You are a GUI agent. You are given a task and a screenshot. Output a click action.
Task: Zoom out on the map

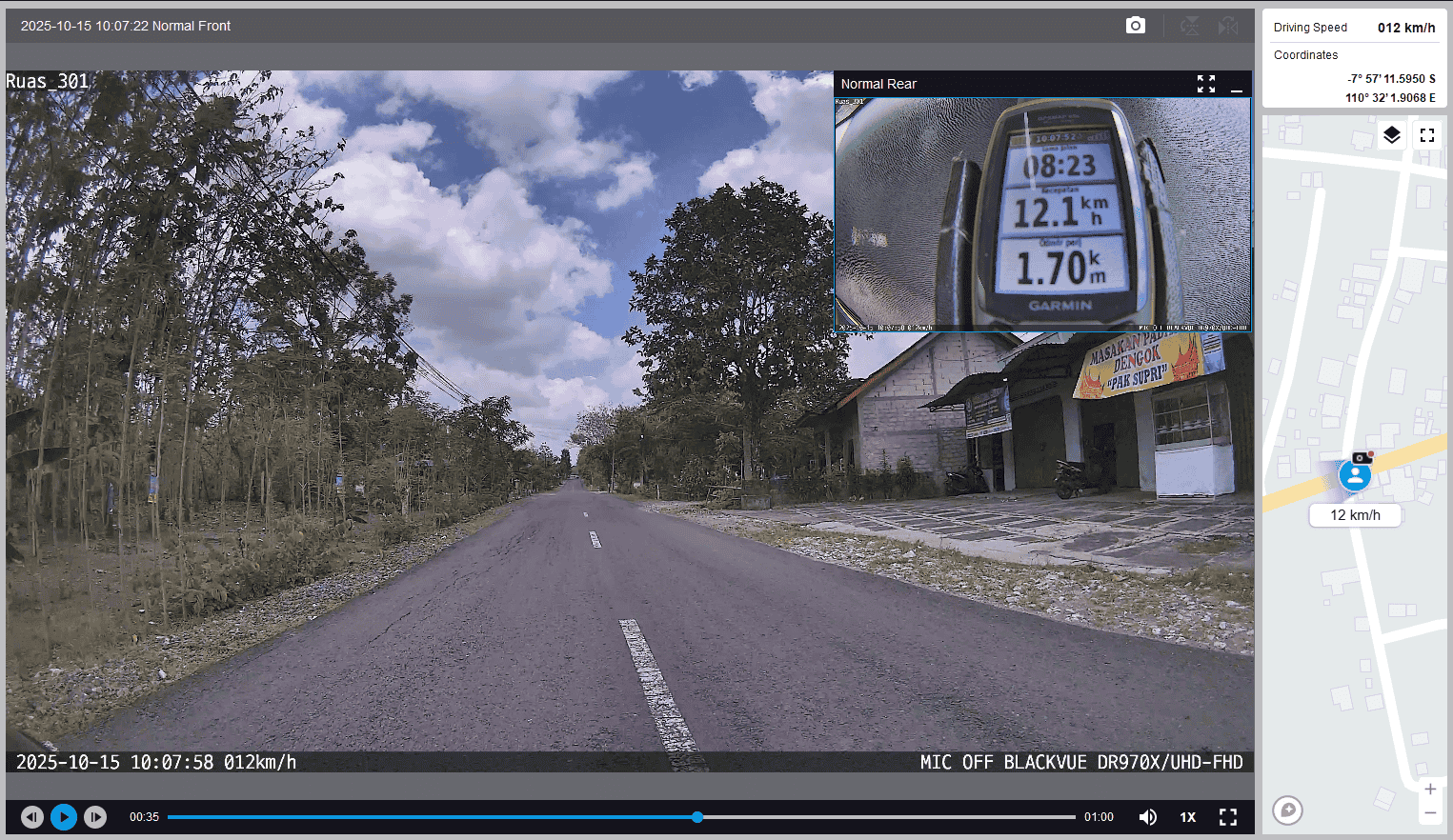(1430, 812)
